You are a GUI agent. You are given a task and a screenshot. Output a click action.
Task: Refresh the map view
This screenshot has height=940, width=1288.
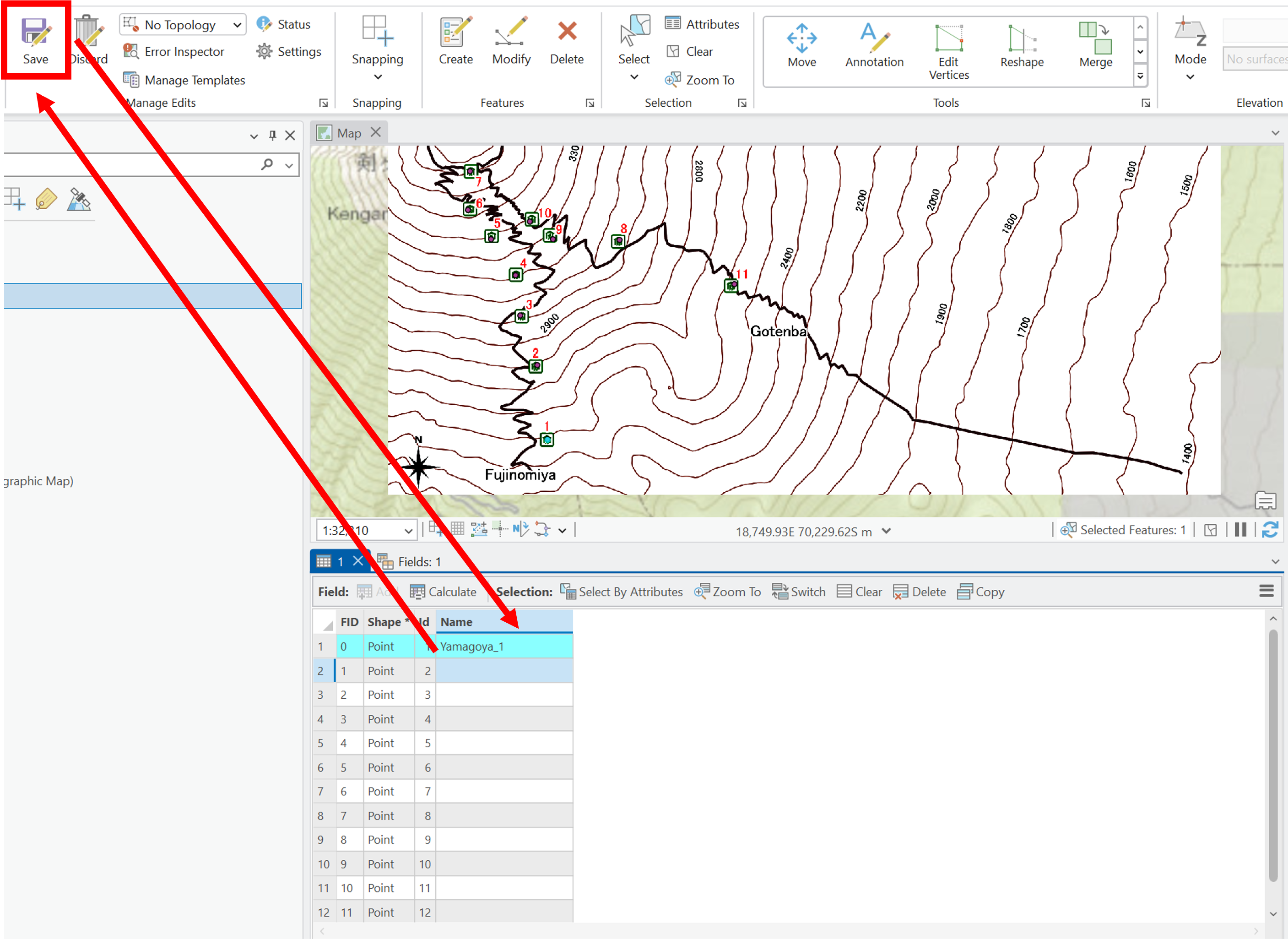coord(1270,530)
